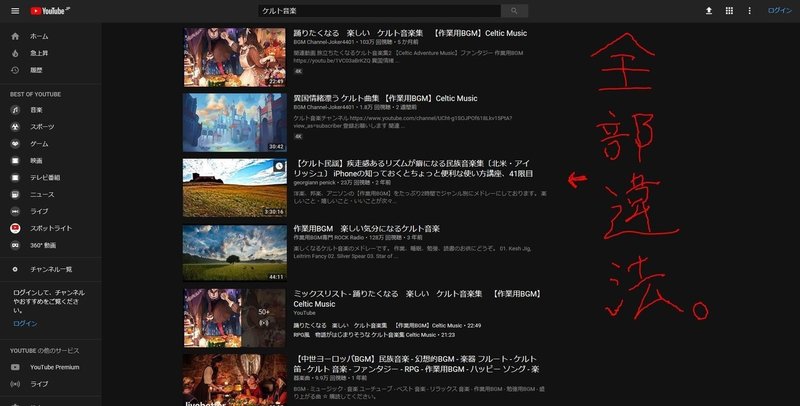Click channel georgiann penick
This screenshot has width=800, height=406.
[x=314, y=183]
